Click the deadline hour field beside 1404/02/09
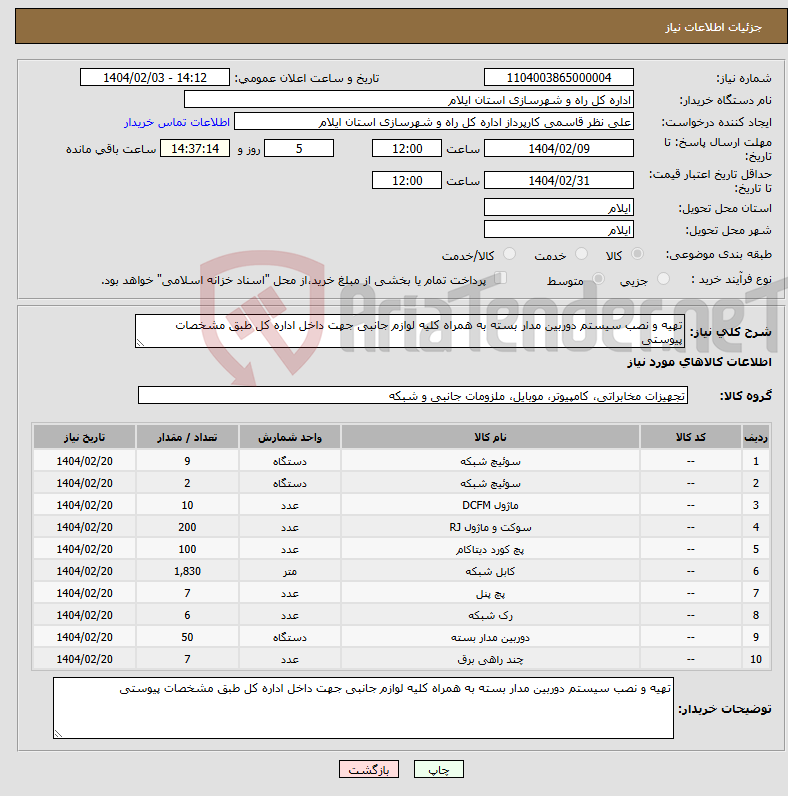This screenshot has height=796, width=788. coord(407,149)
